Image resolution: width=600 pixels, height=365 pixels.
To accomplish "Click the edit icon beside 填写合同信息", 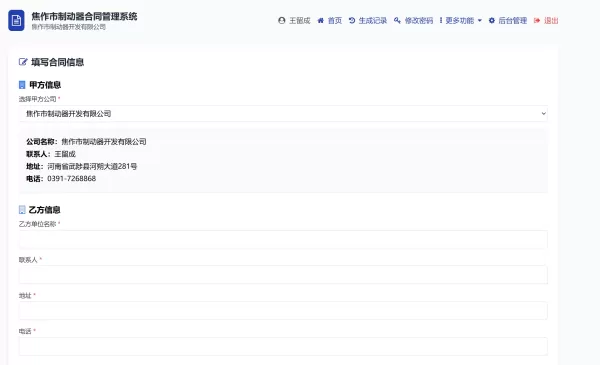I will click(23, 62).
